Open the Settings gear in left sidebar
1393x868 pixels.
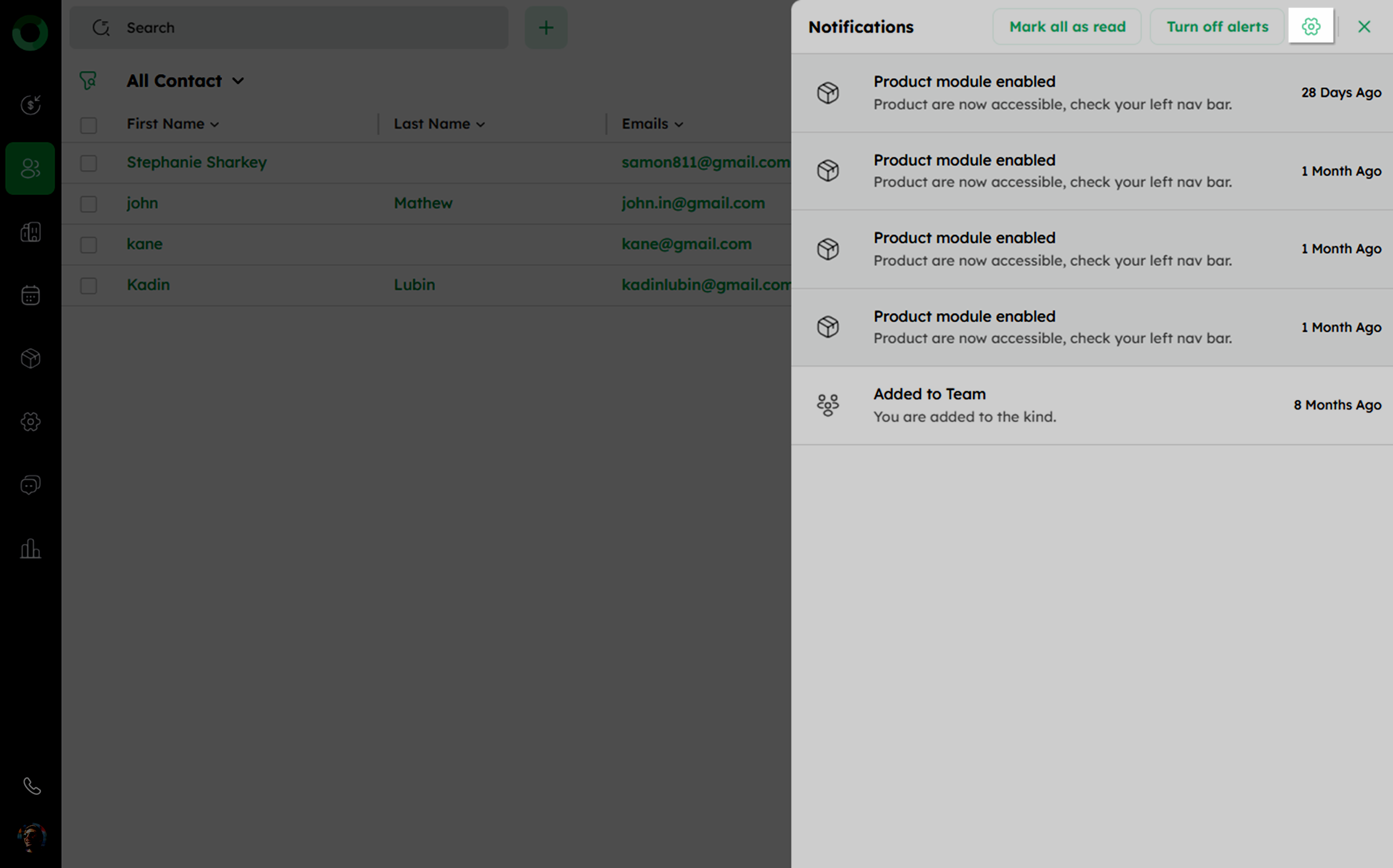pyautogui.click(x=31, y=422)
